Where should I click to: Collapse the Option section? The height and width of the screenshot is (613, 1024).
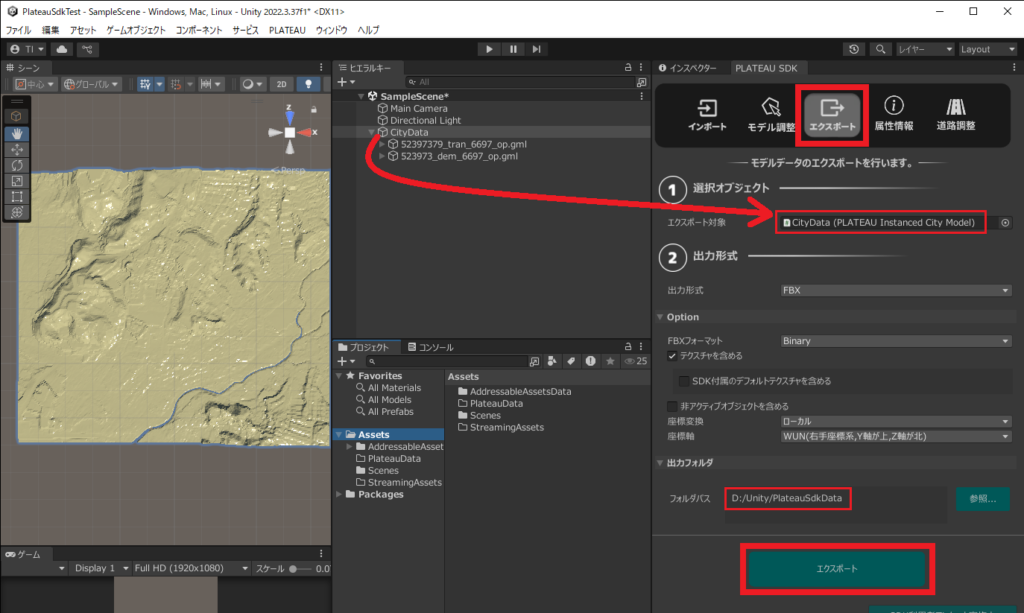coord(660,317)
